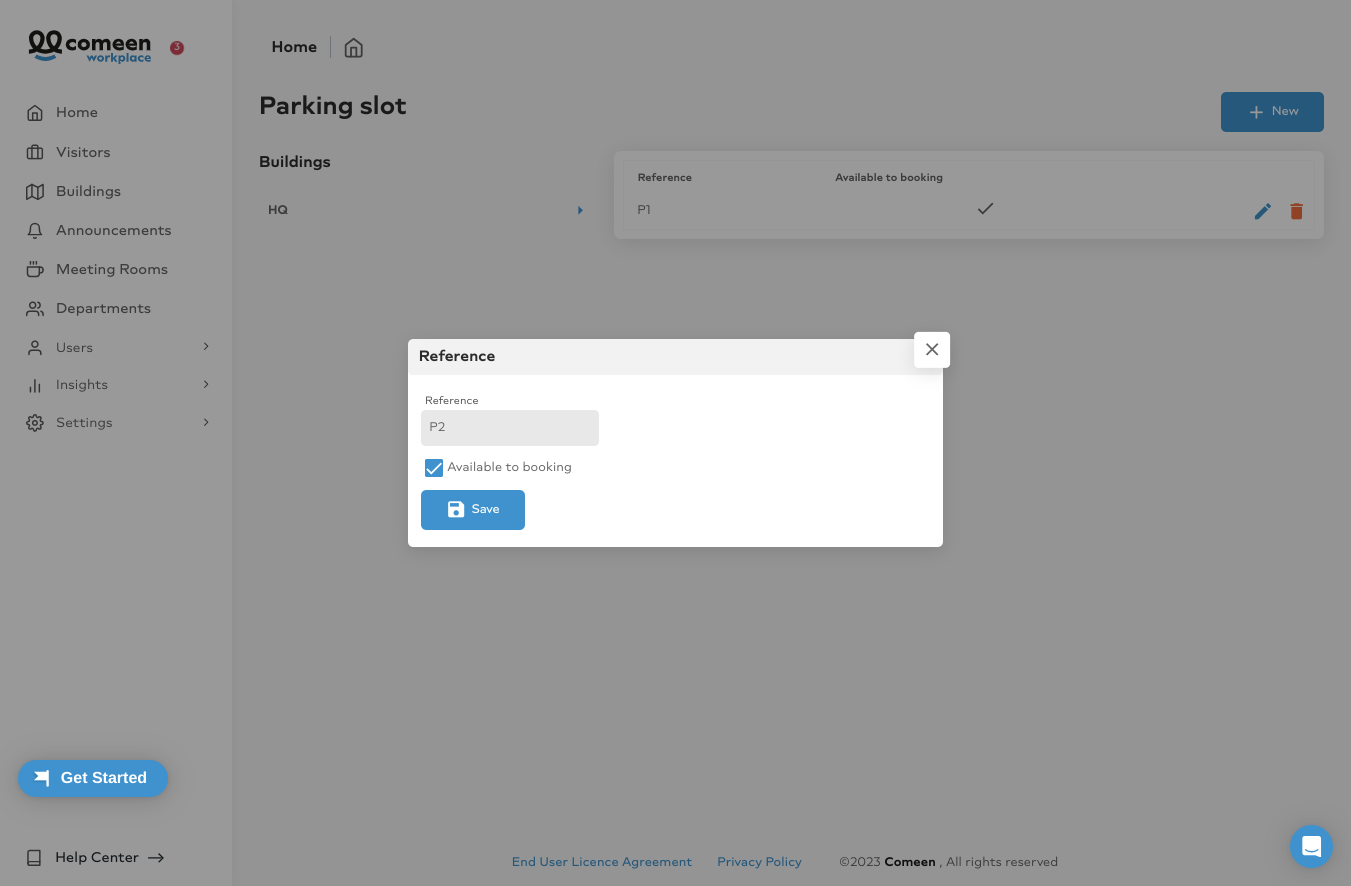Close the Reference dialog
The image size is (1351, 886).
tap(932, 350)
